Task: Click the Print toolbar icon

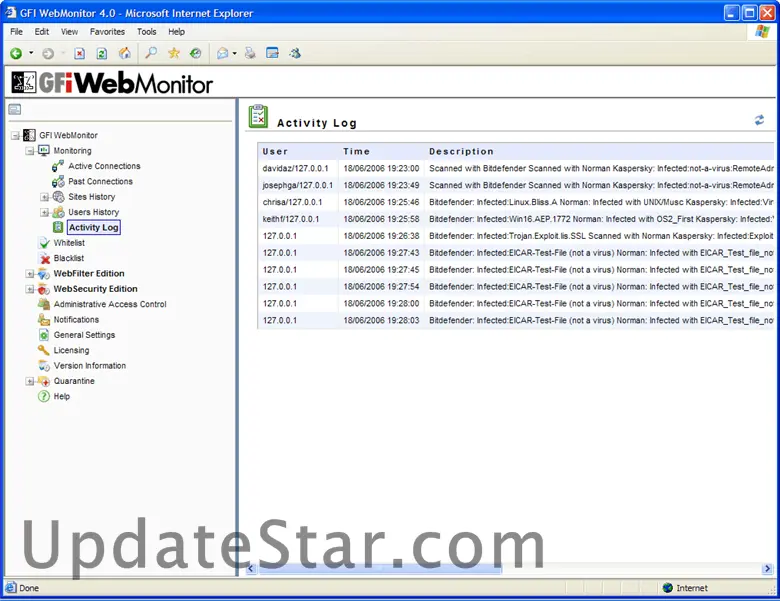Action: tap(250, 53)
